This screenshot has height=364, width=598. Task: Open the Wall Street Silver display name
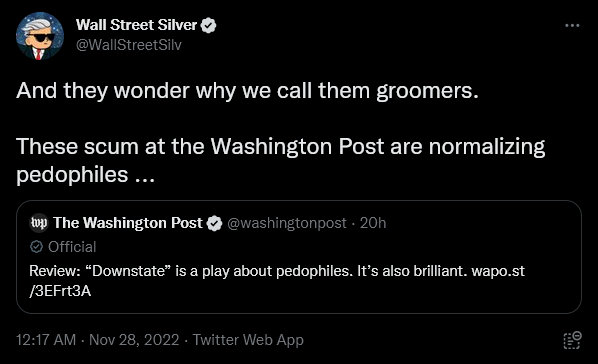point(136,25)
